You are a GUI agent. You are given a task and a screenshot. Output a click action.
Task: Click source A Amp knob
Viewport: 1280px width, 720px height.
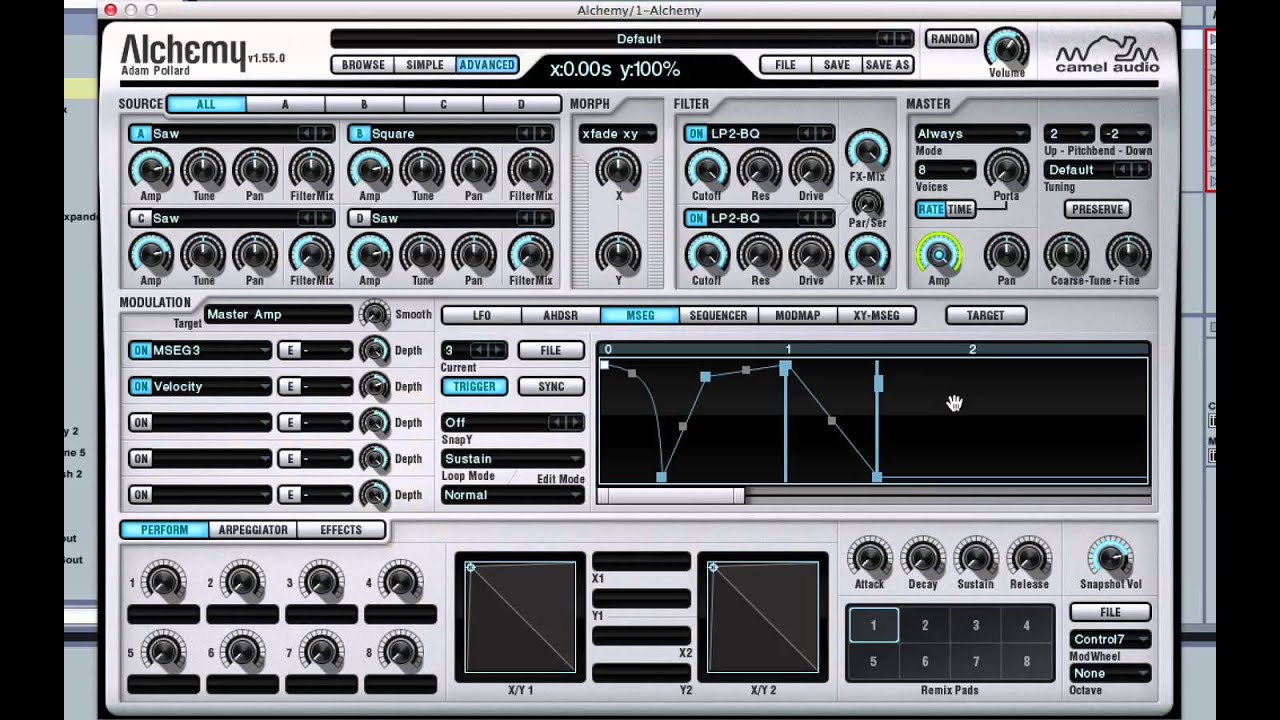(x=150, y=169)
